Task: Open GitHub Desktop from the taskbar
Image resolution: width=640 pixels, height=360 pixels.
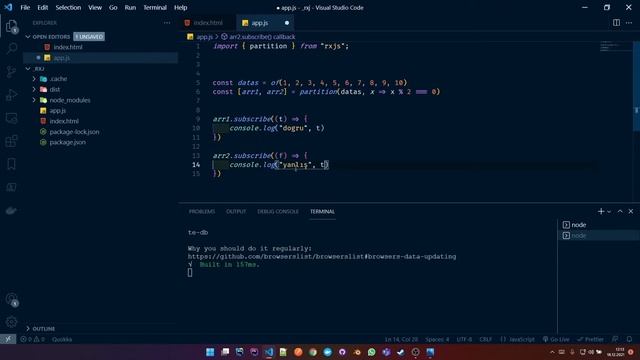Action: [x=342, y=352]
